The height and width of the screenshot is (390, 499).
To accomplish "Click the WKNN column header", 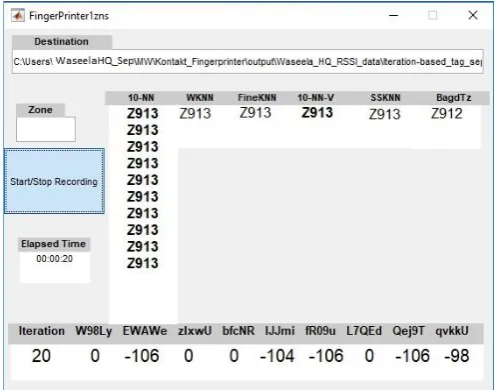I will pos(200,98).
